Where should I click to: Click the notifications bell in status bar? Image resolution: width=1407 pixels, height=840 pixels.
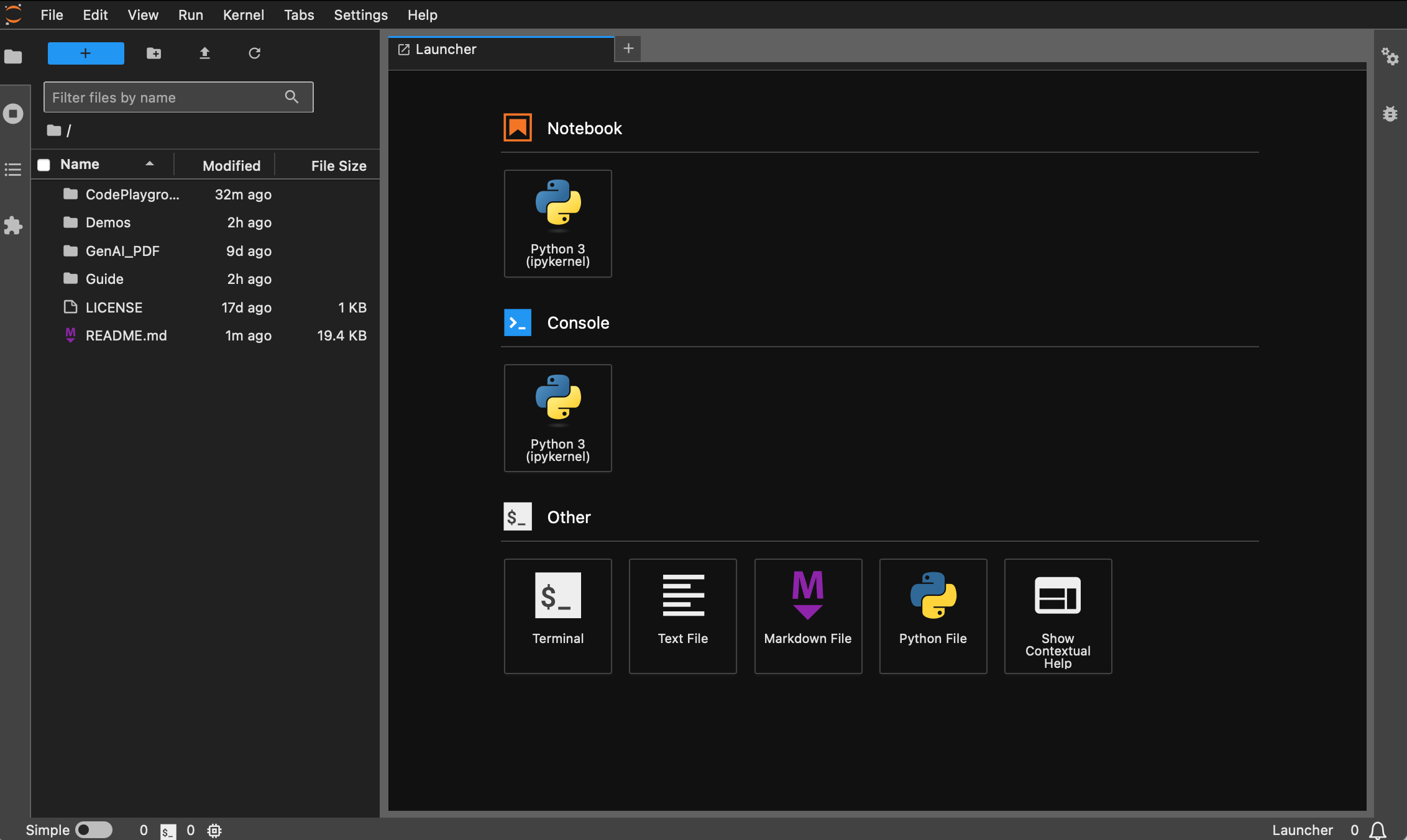1378,830
